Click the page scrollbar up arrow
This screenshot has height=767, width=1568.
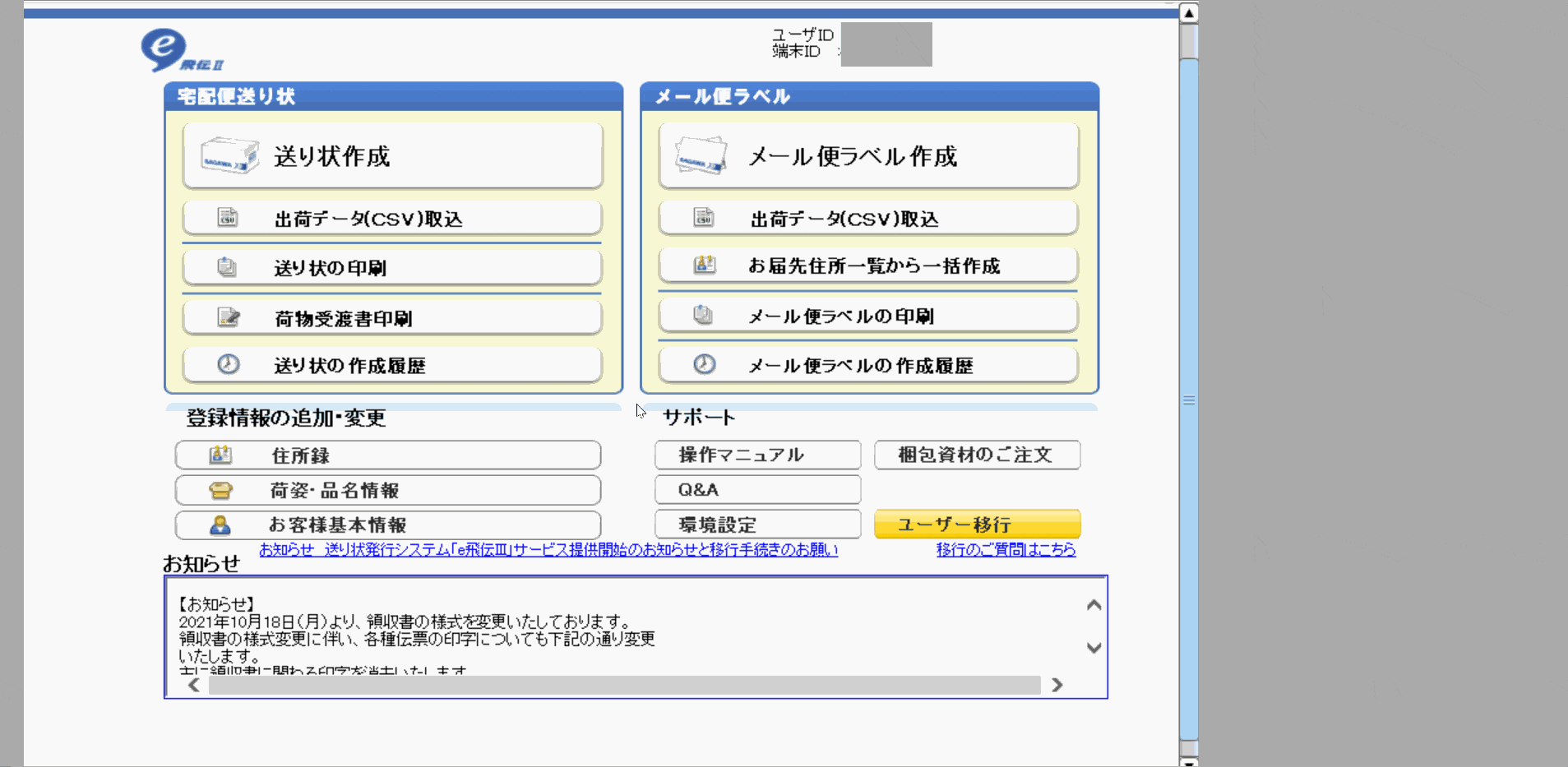1188,13
